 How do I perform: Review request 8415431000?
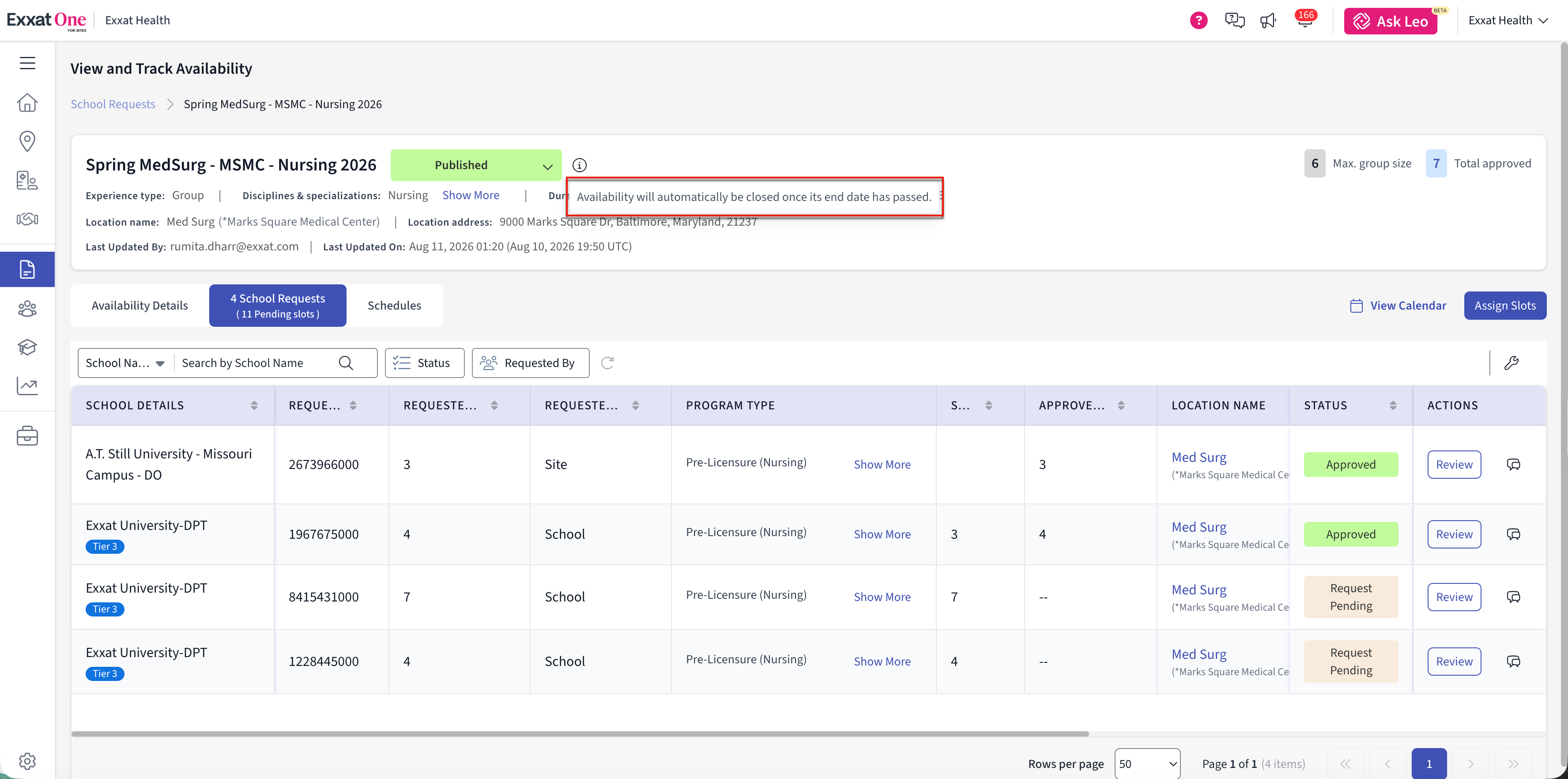1454,597
